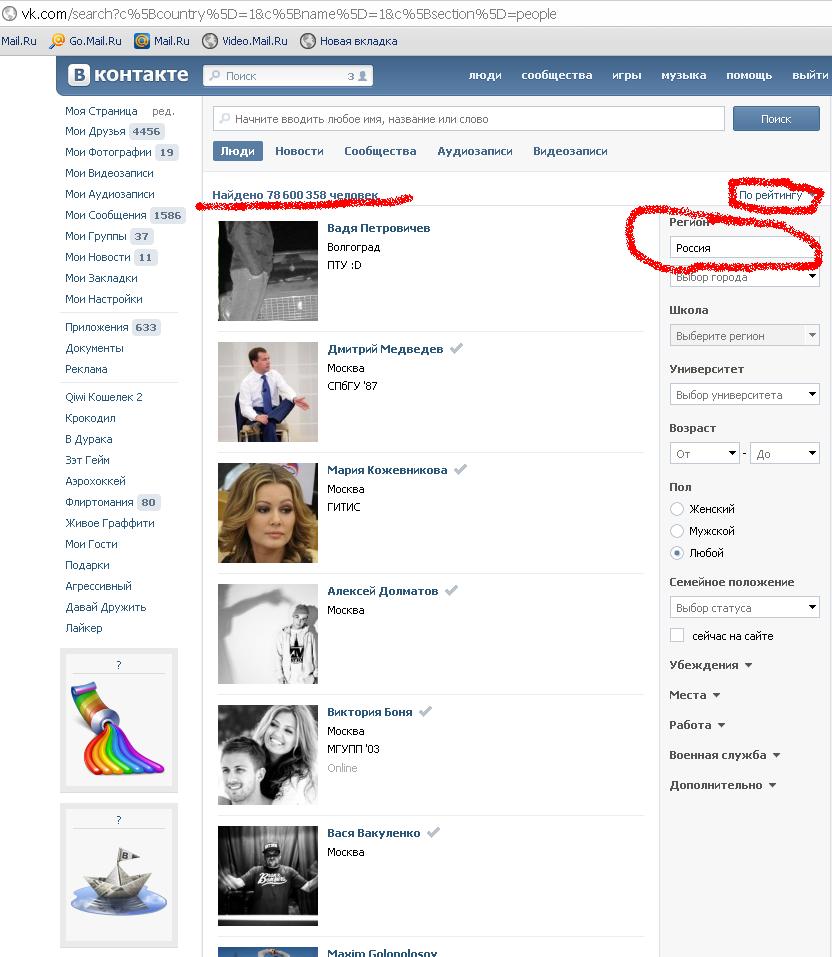This screenshot has width=832, height=957.
Task: Open люди in top navigation
Action: pyautogui.click(x=485, y=75)
